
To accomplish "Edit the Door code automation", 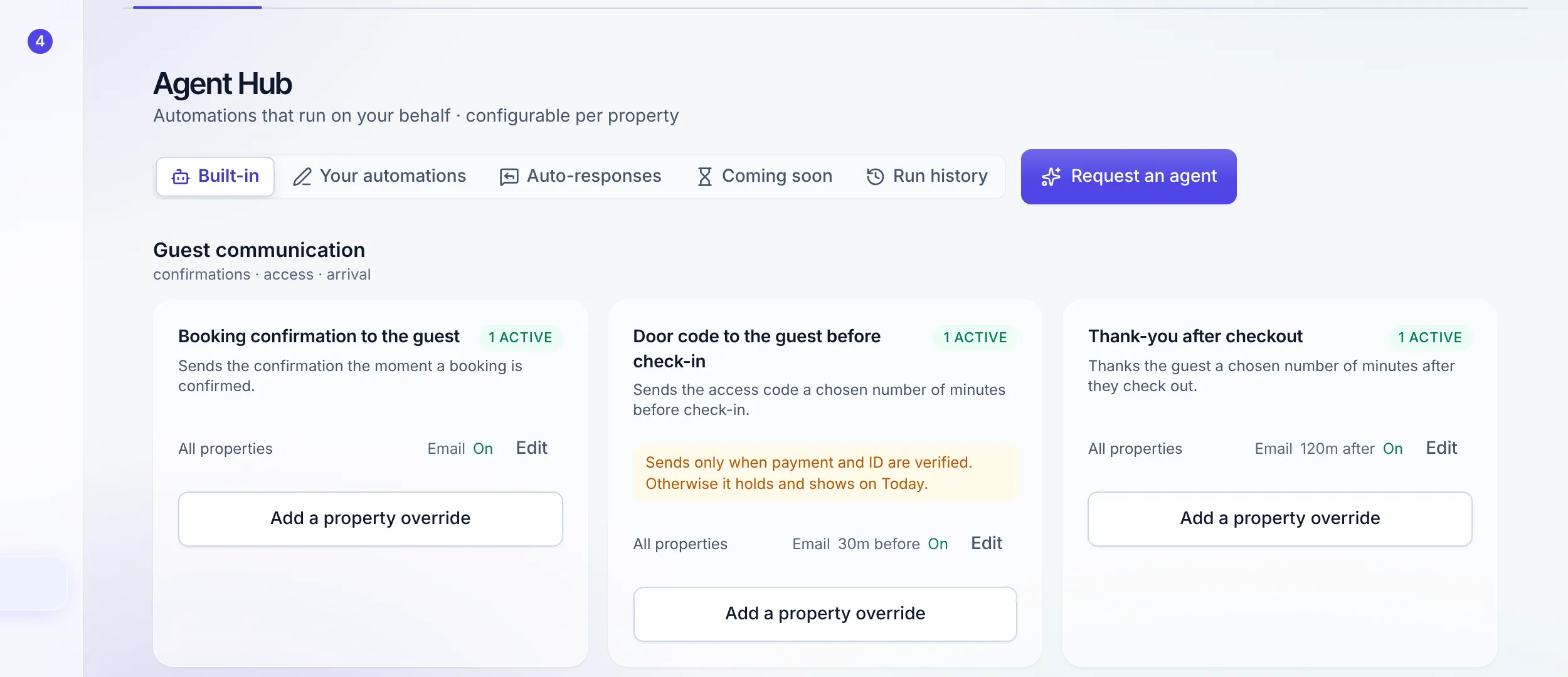I will tap(986, 543).
